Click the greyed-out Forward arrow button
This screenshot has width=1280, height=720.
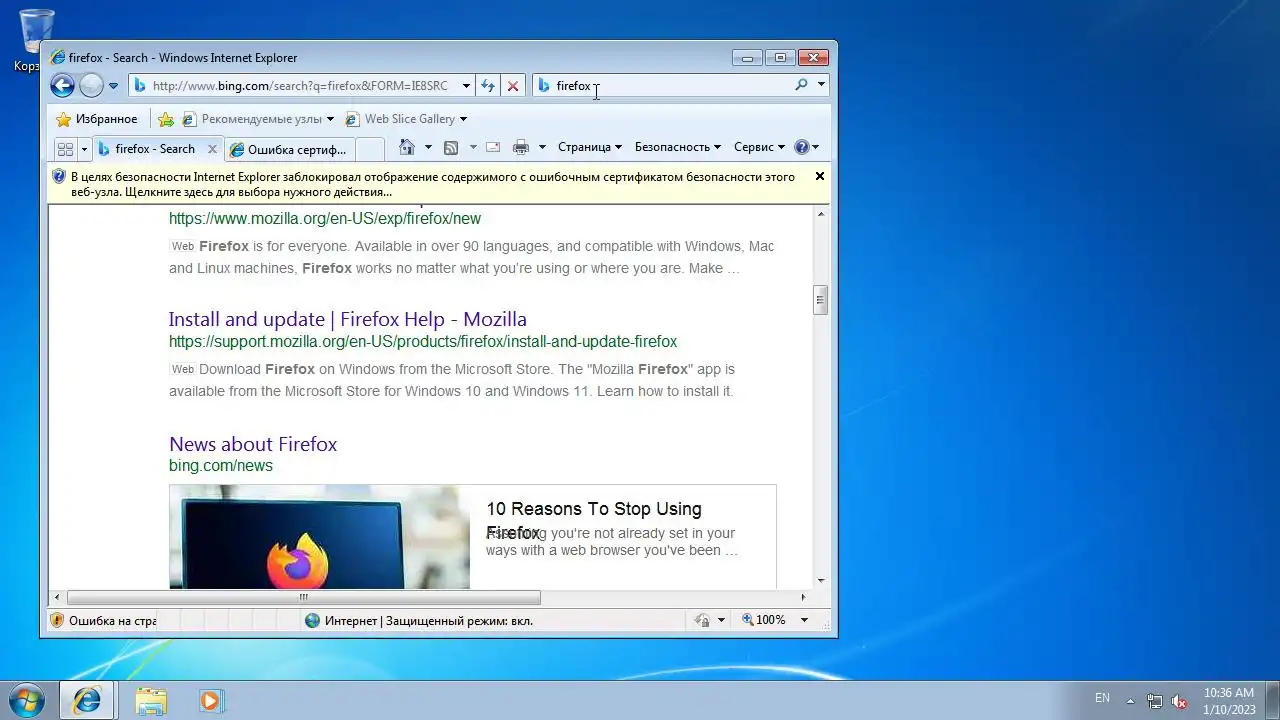coord(91,86)
